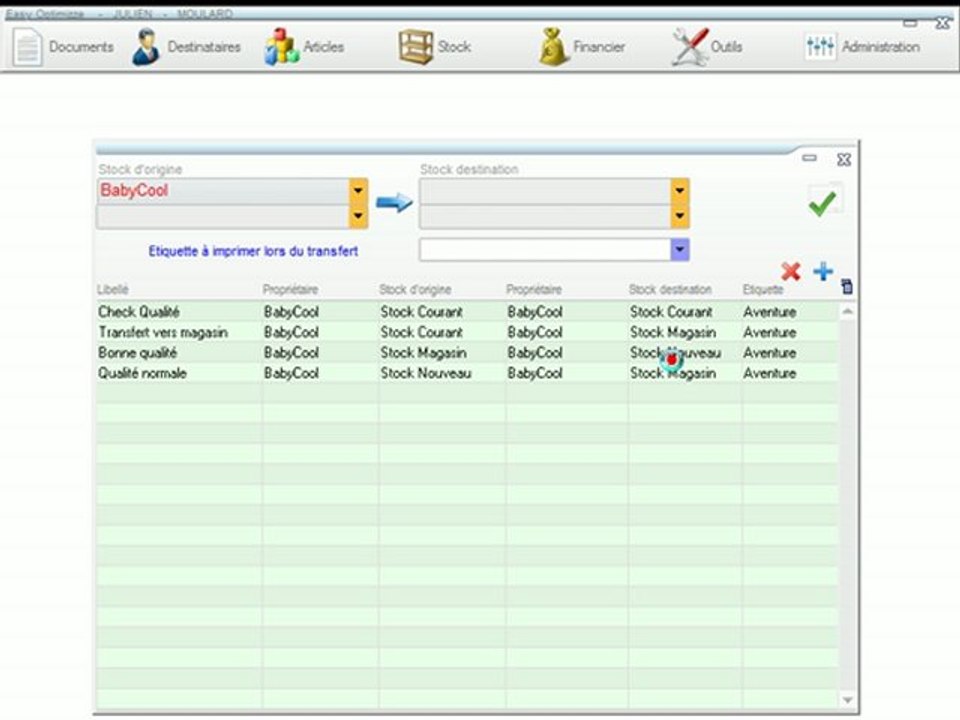The image size is (960, 720).
Task: Expand the second Stock d'origine dropdown
Action: (x=358, y=216)
